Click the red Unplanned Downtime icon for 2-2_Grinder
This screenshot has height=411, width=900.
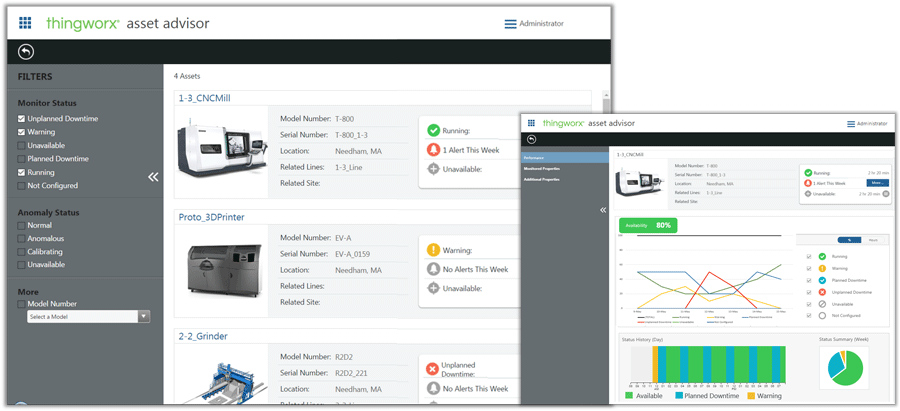433,368
